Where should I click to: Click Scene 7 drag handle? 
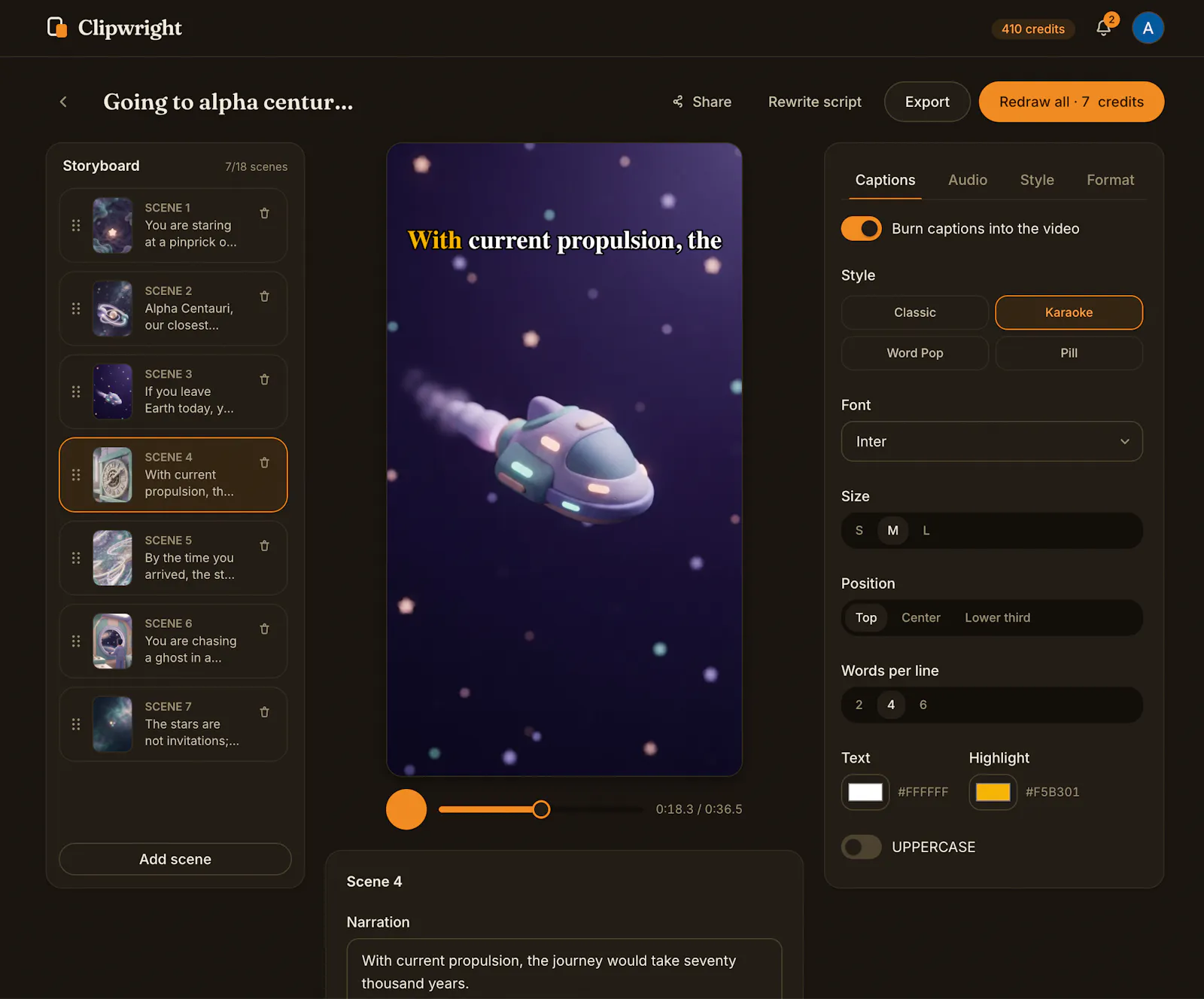[76, 724]
